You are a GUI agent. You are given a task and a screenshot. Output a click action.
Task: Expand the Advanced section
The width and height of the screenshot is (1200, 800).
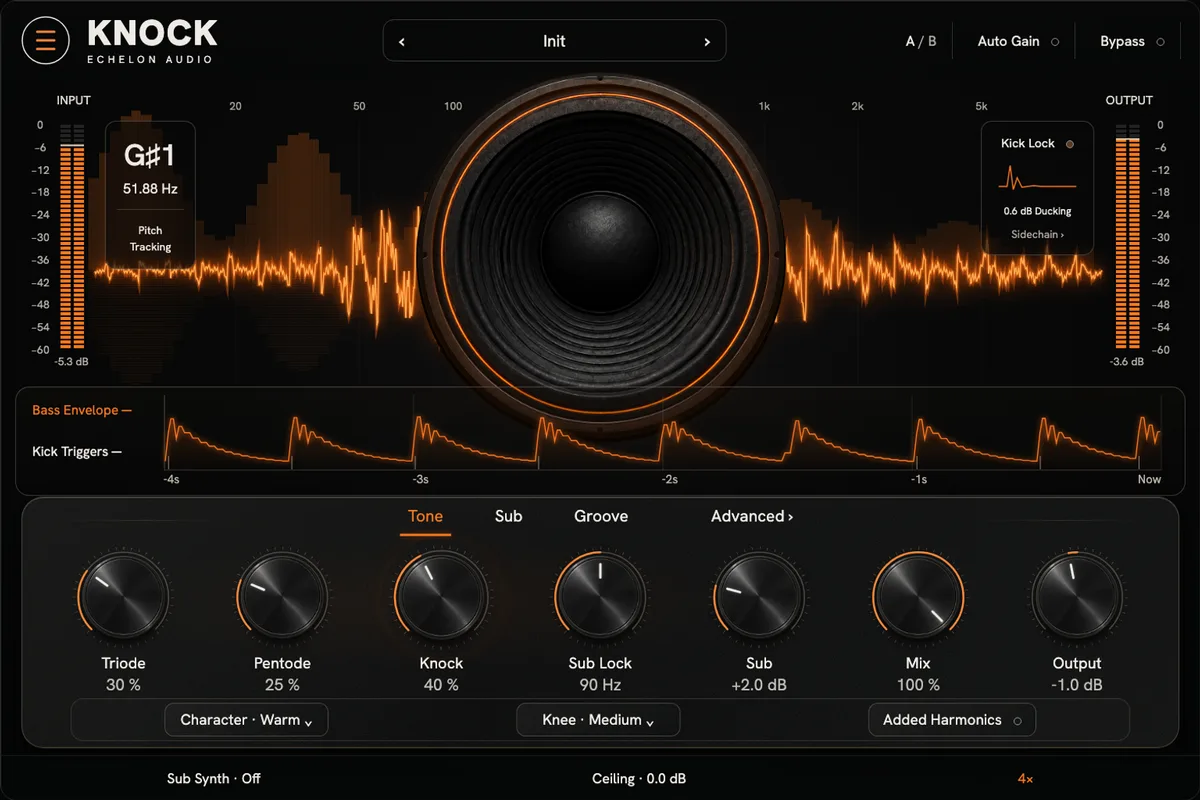coord(752,517)
